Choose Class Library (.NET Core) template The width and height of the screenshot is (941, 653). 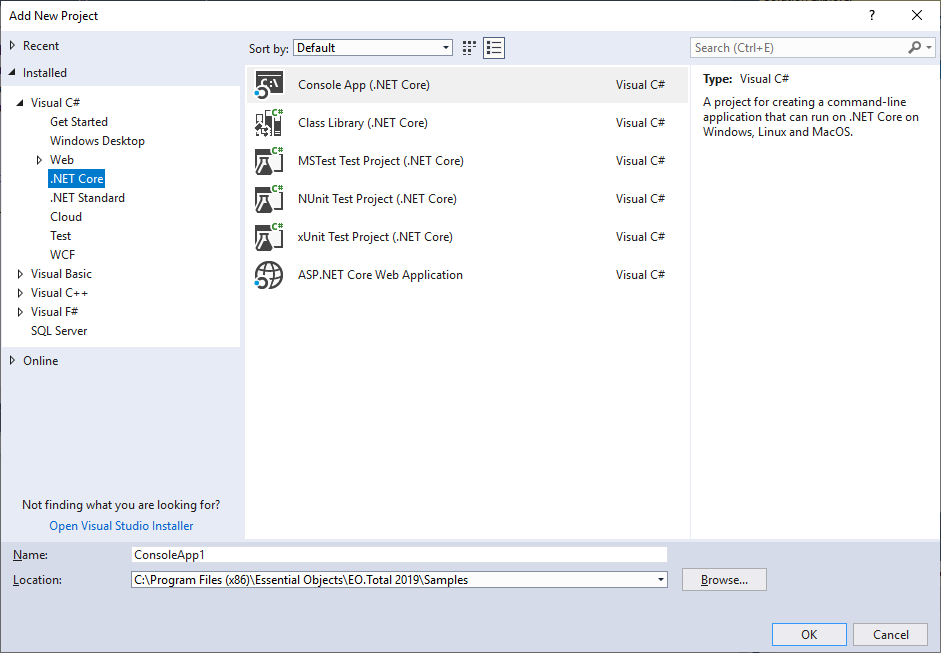[x=467, y=122]
